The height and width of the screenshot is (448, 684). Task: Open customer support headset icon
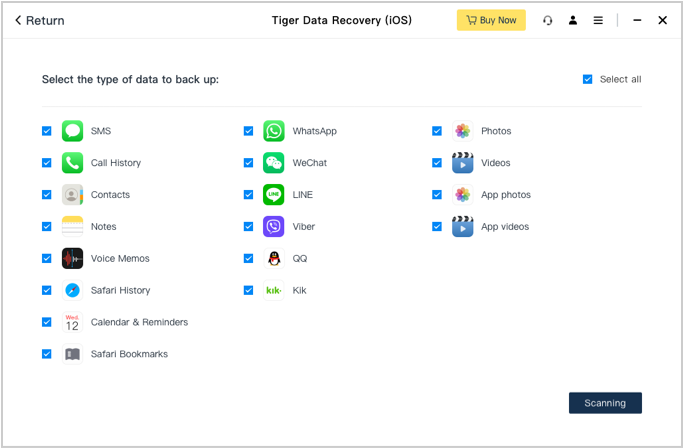pyautogui.click(x=547, y=20)
